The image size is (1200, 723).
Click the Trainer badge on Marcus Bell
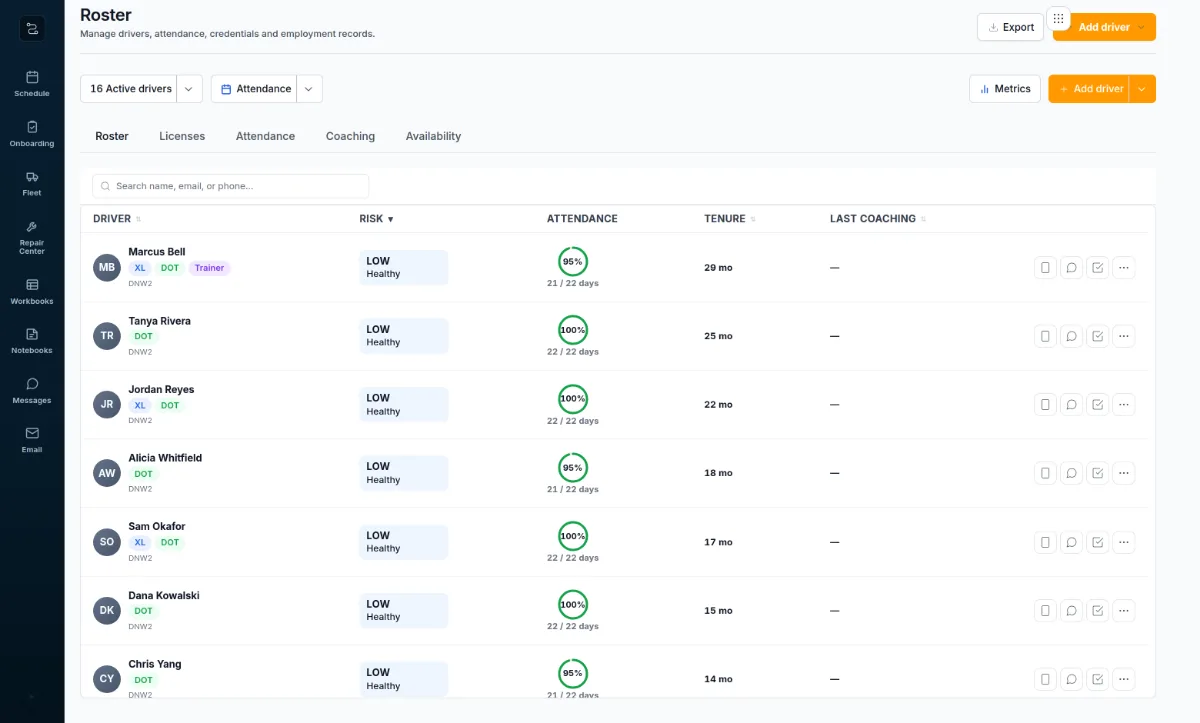[x=209, y=268]
